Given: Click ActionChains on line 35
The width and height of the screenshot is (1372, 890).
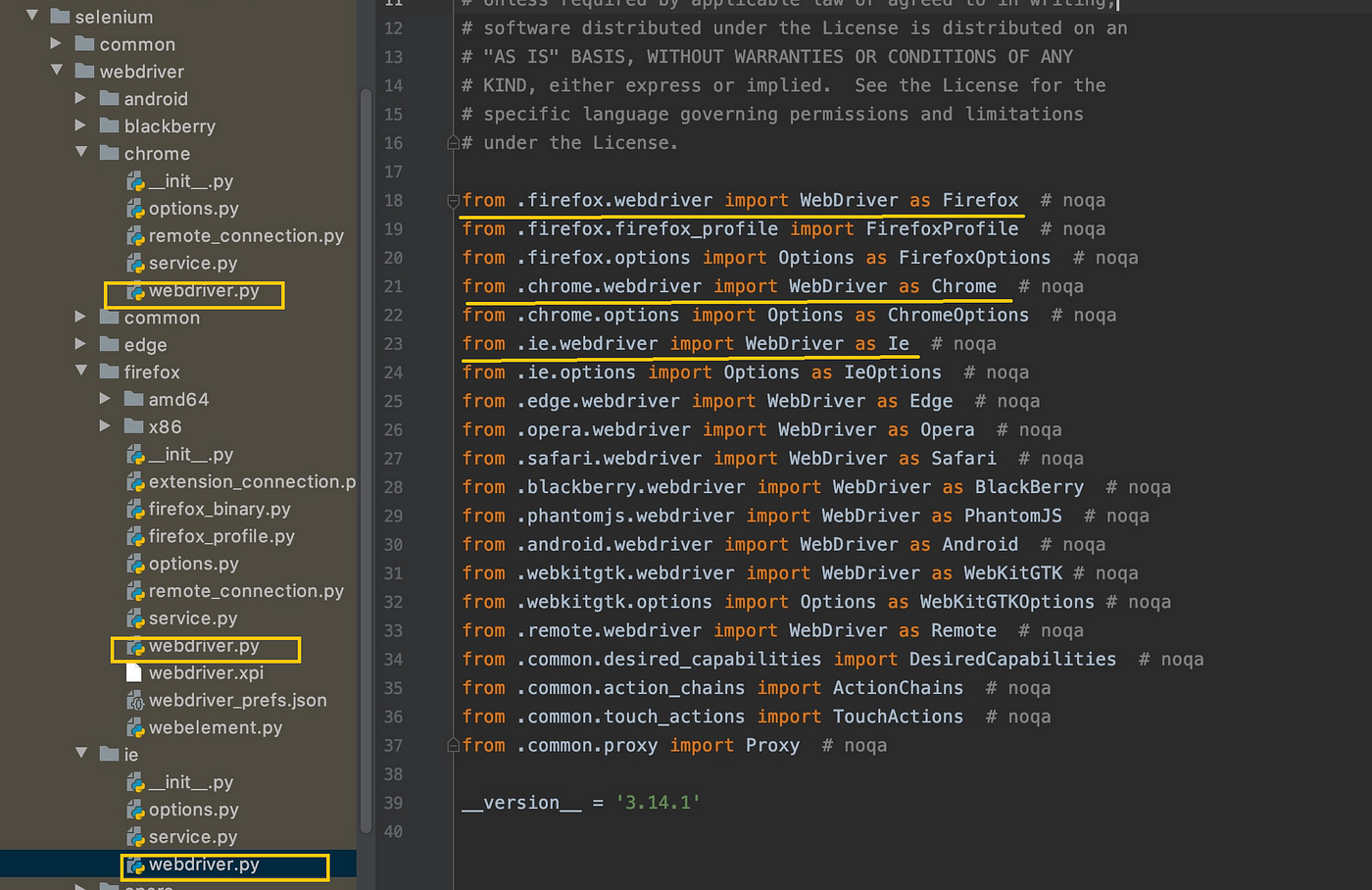Looking at the screenshot, I should click(x=898, y=688).
